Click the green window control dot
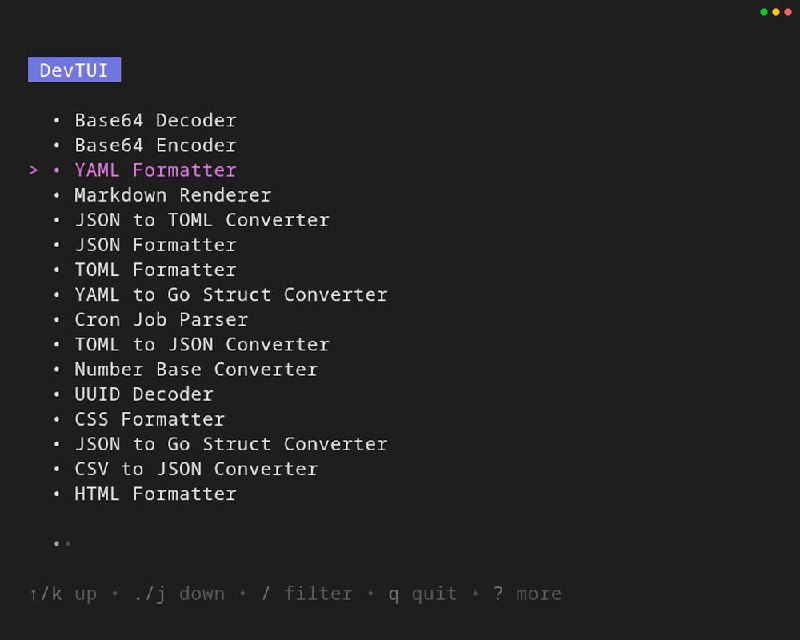Image resolution: width=800 pixels, height=640 pixels. point(764,12)
